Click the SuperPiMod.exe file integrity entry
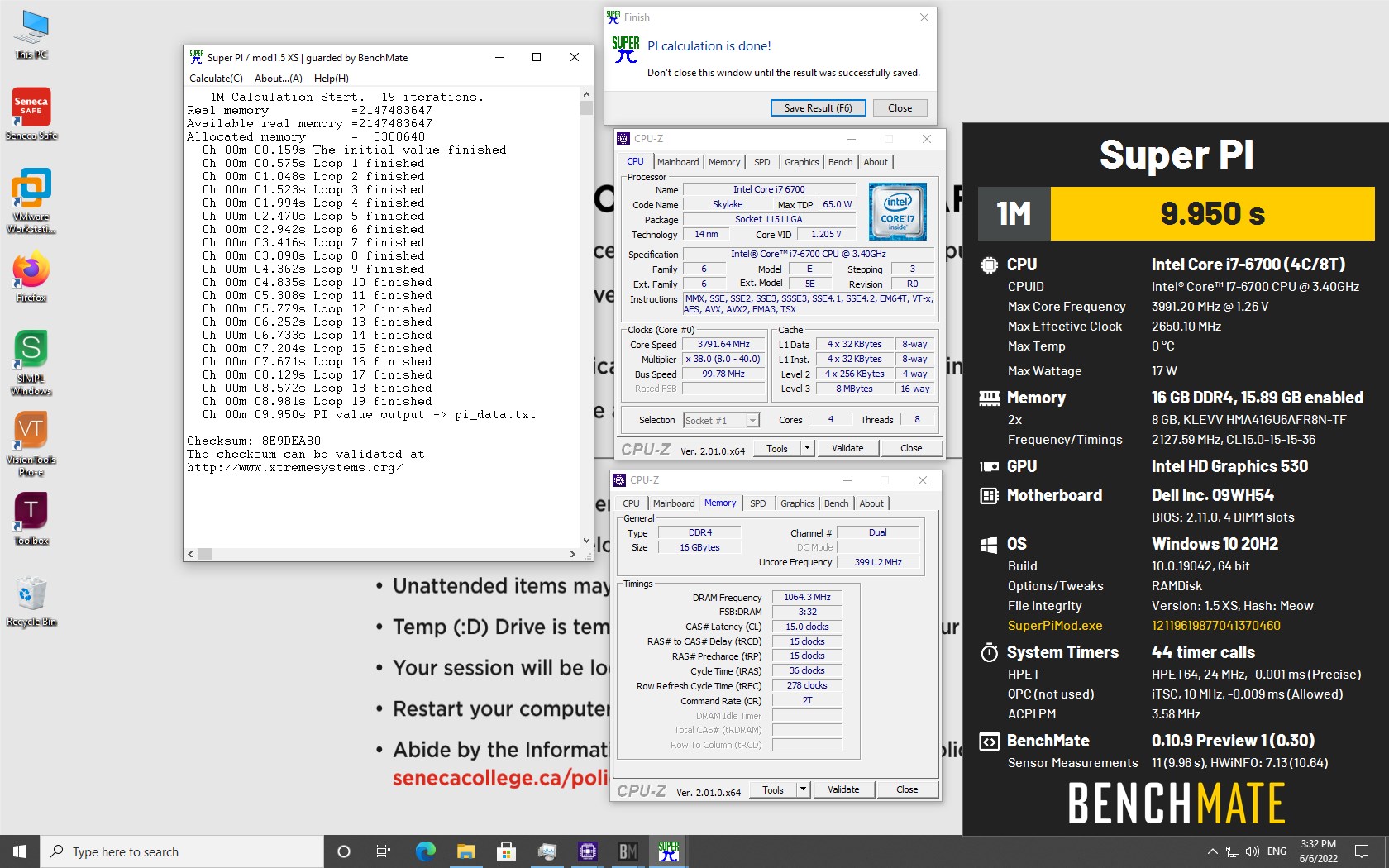1389x868 pixels. click(x=1055, y=626)
